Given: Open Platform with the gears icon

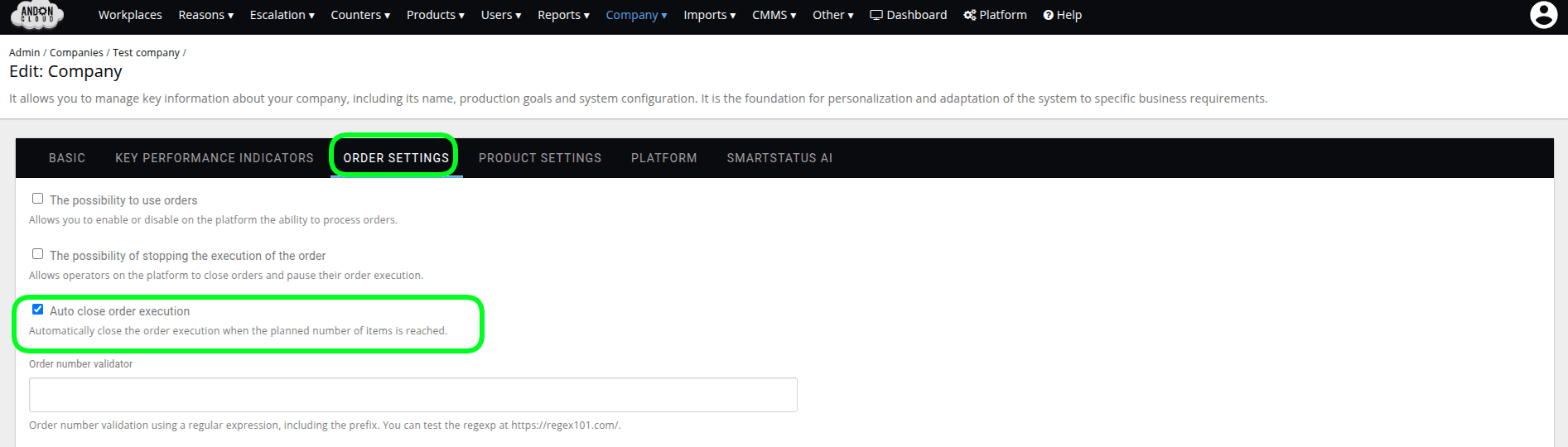Looking at the screenshot, I should pos(995,15).
